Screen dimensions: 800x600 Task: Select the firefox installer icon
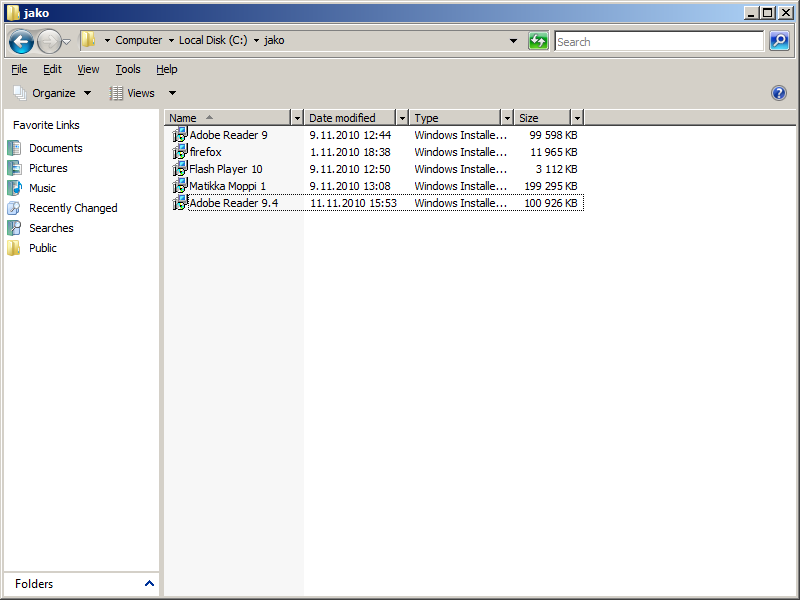[x=180, y=152]
